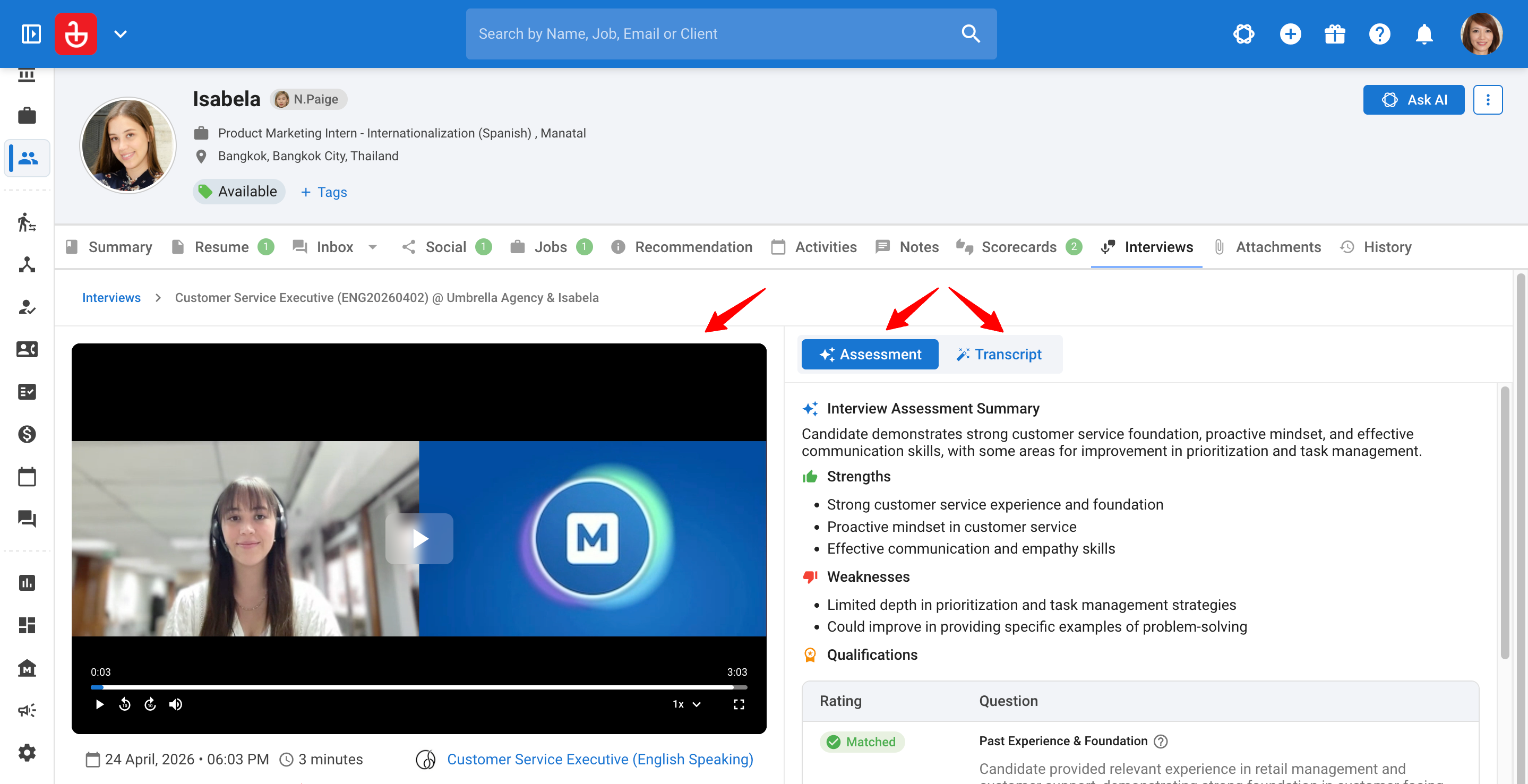Click the small play control in the player bar
The image size is (1528, 784).
[x=100, y=704]
